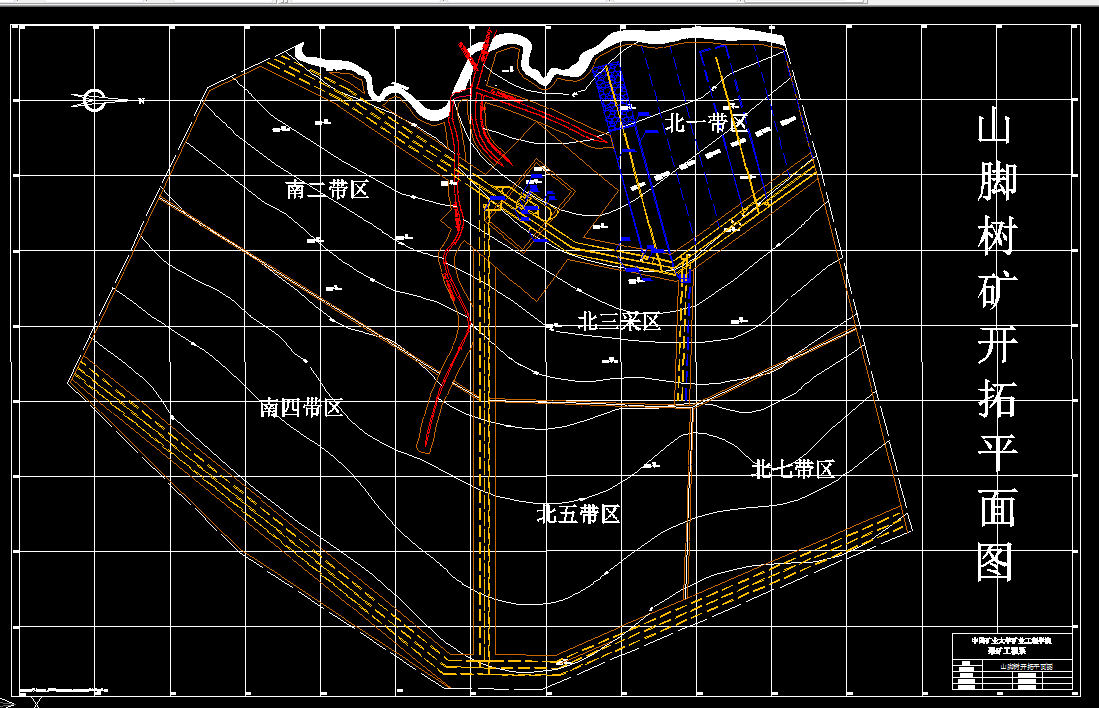The width and height of the screenshot is (1099, 708).
Task: Select the drawing name cell in title block
Action: coord(1026,667)
